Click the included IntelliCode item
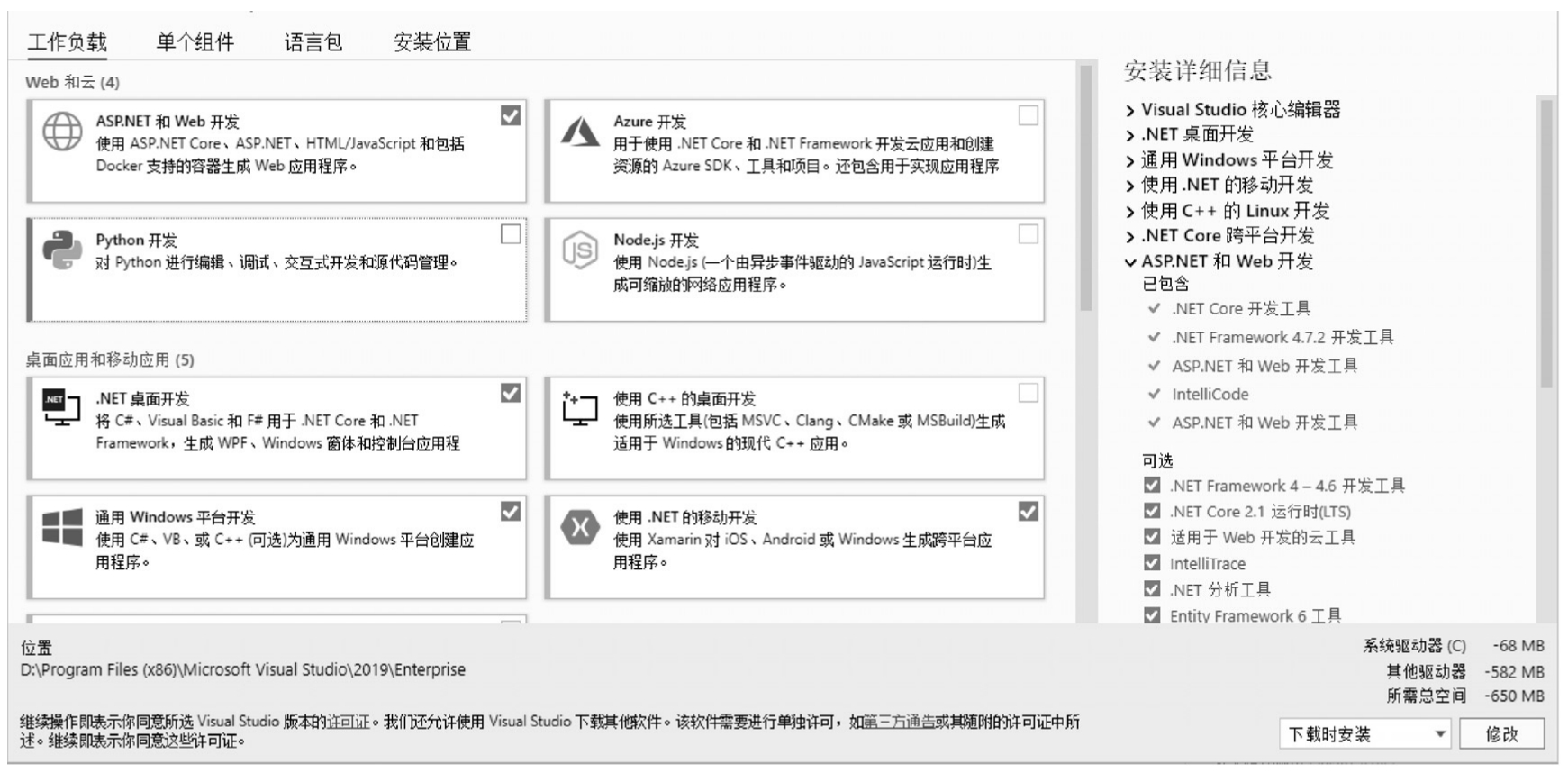The height and width of the screenshot is (773, 1568). 1210,394
